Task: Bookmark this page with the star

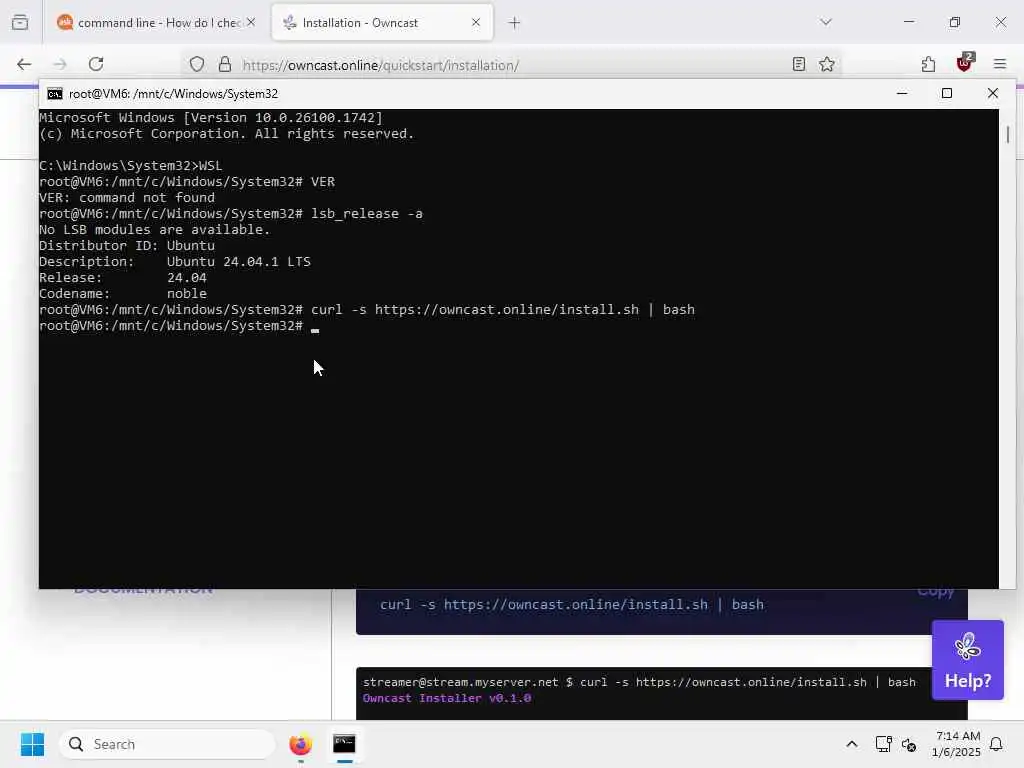Action: [827, 64]
